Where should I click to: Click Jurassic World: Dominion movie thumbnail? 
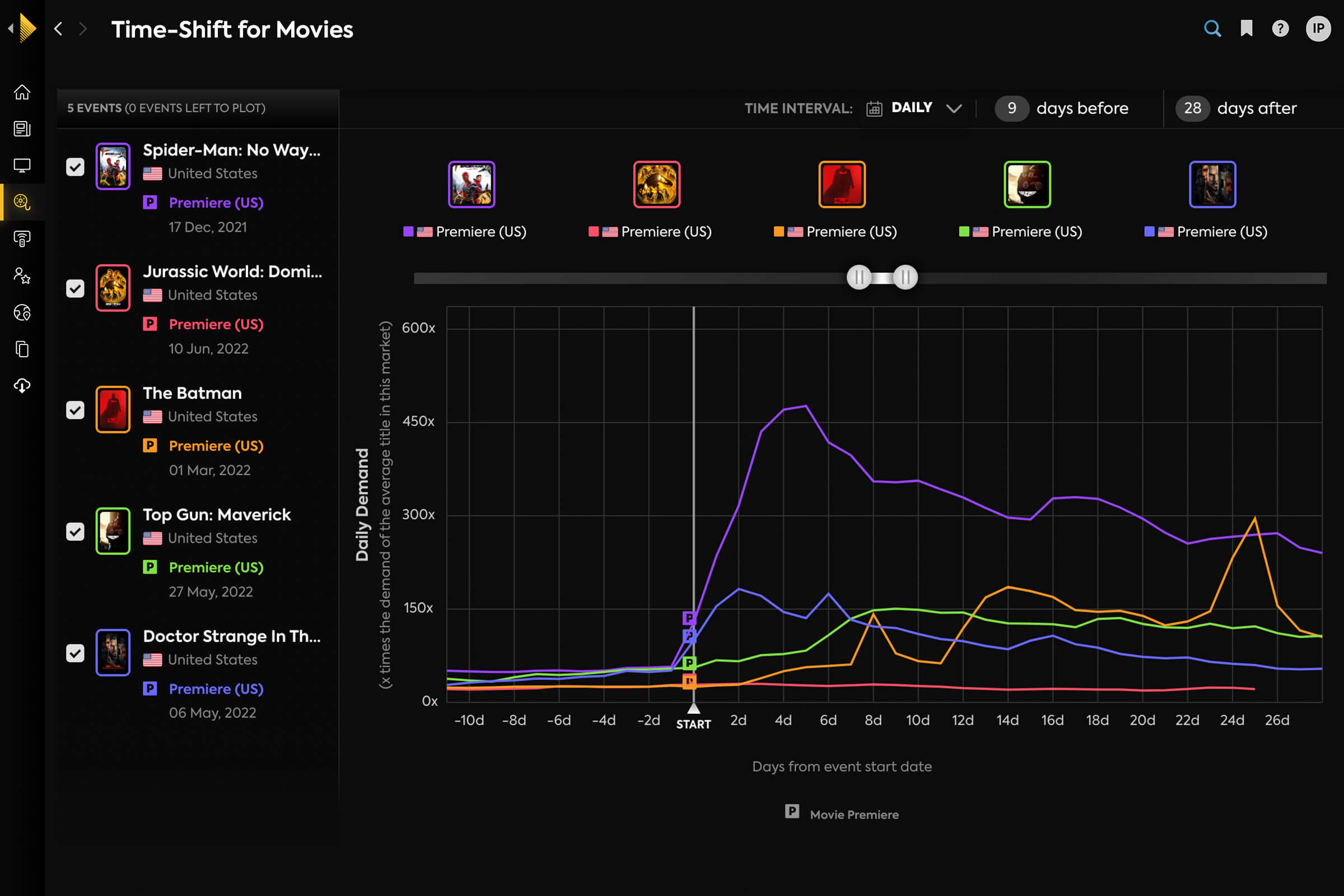(x=112, y=287)
